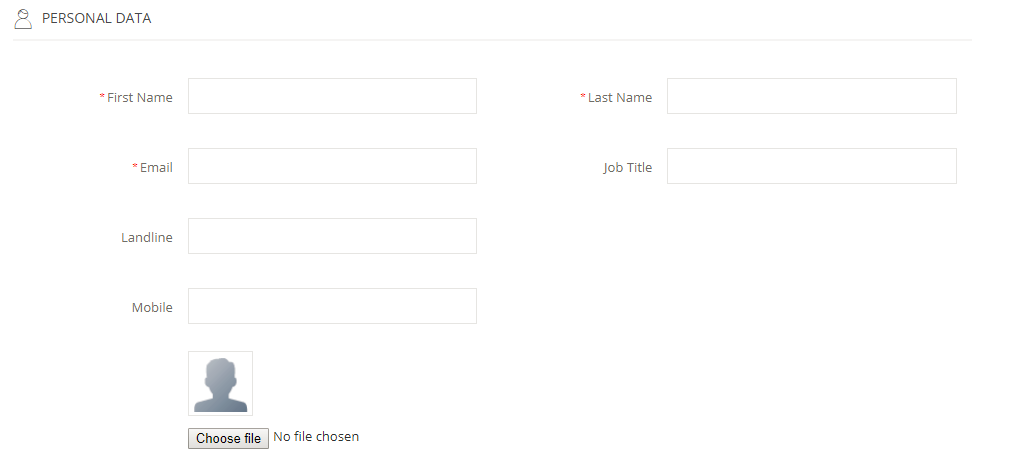1011x471 pixels.
Task: Click the Email label text
Action: click(156, 167)
